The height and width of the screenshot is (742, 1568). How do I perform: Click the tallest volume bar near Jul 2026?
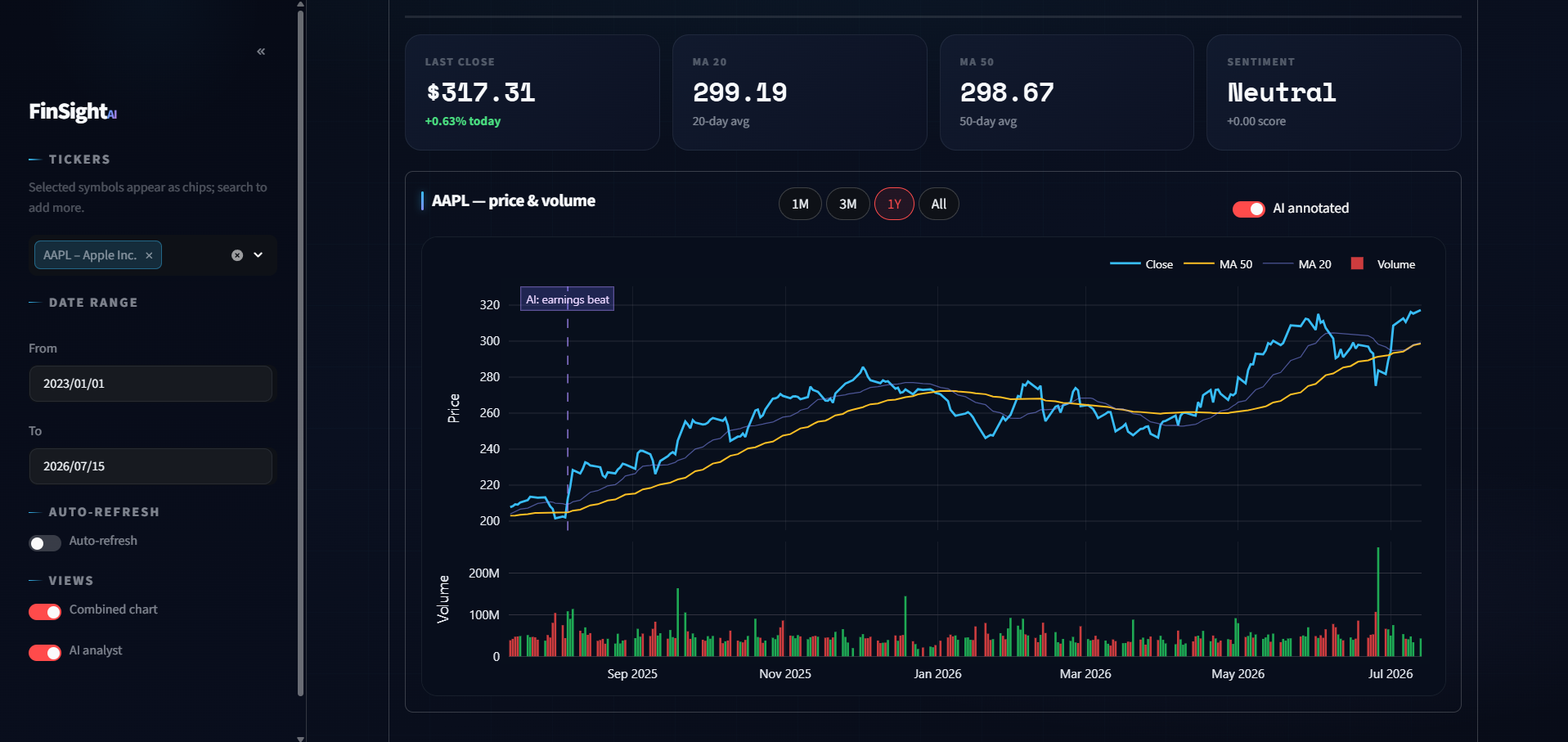(x=1377, y=601)
